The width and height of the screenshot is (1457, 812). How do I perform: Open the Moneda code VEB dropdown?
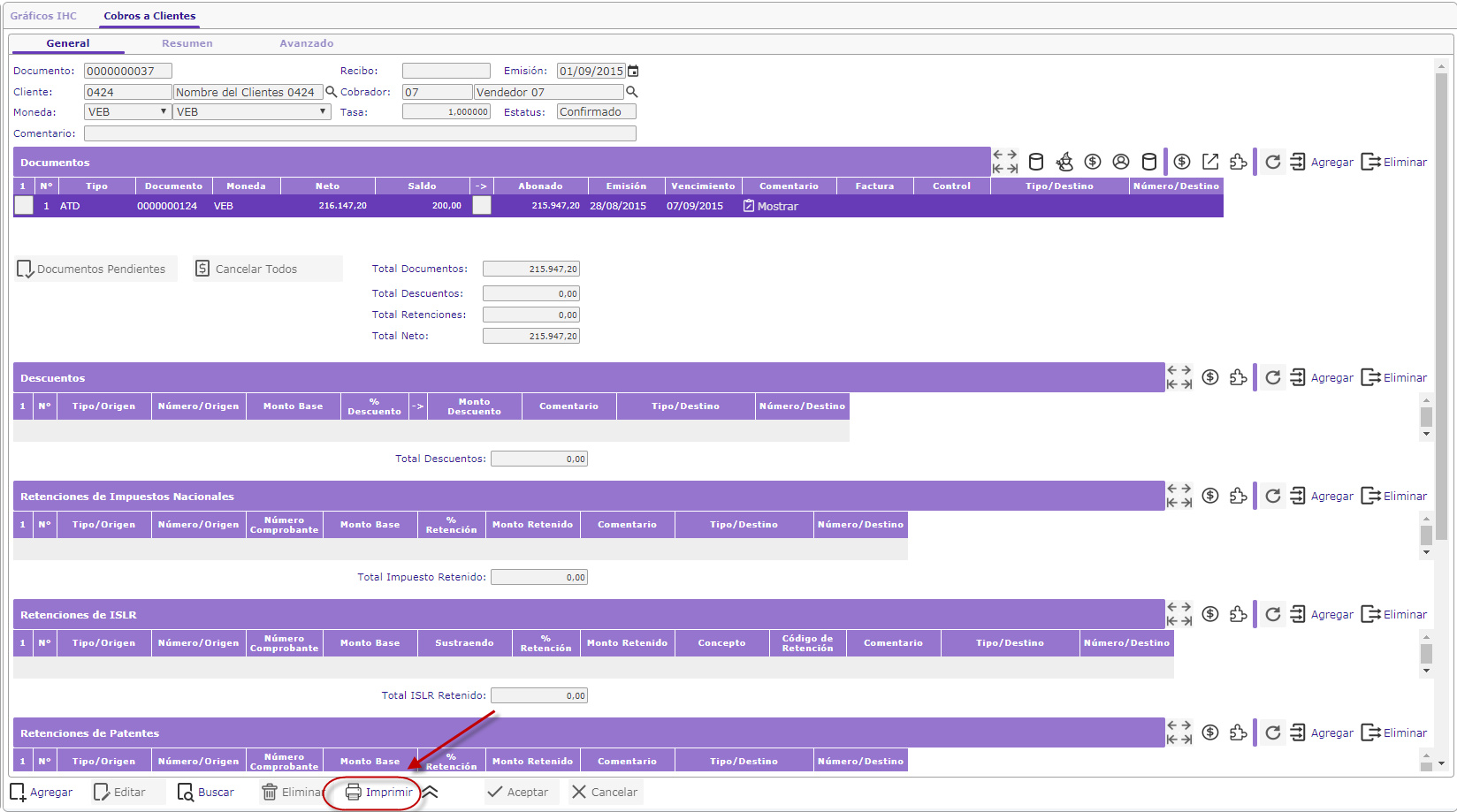[x=128, y=112]
